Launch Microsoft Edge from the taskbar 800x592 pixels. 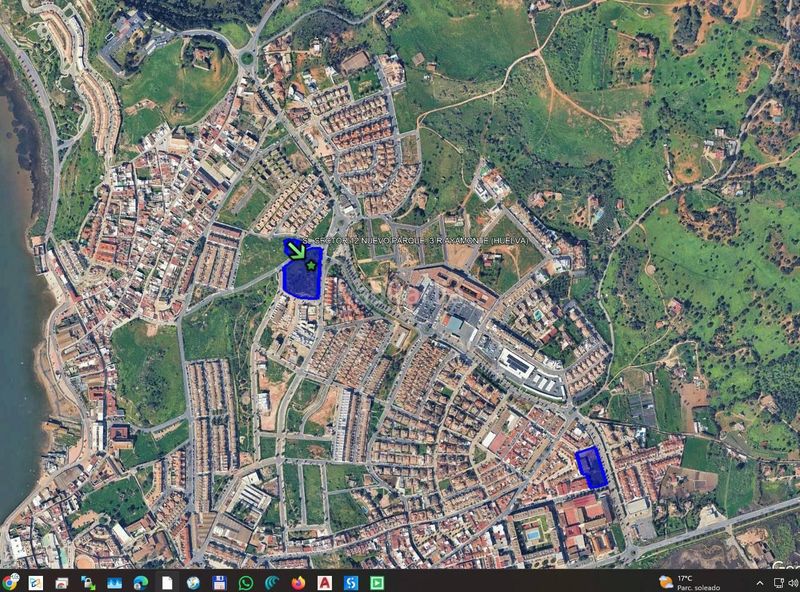click(140, 582)
